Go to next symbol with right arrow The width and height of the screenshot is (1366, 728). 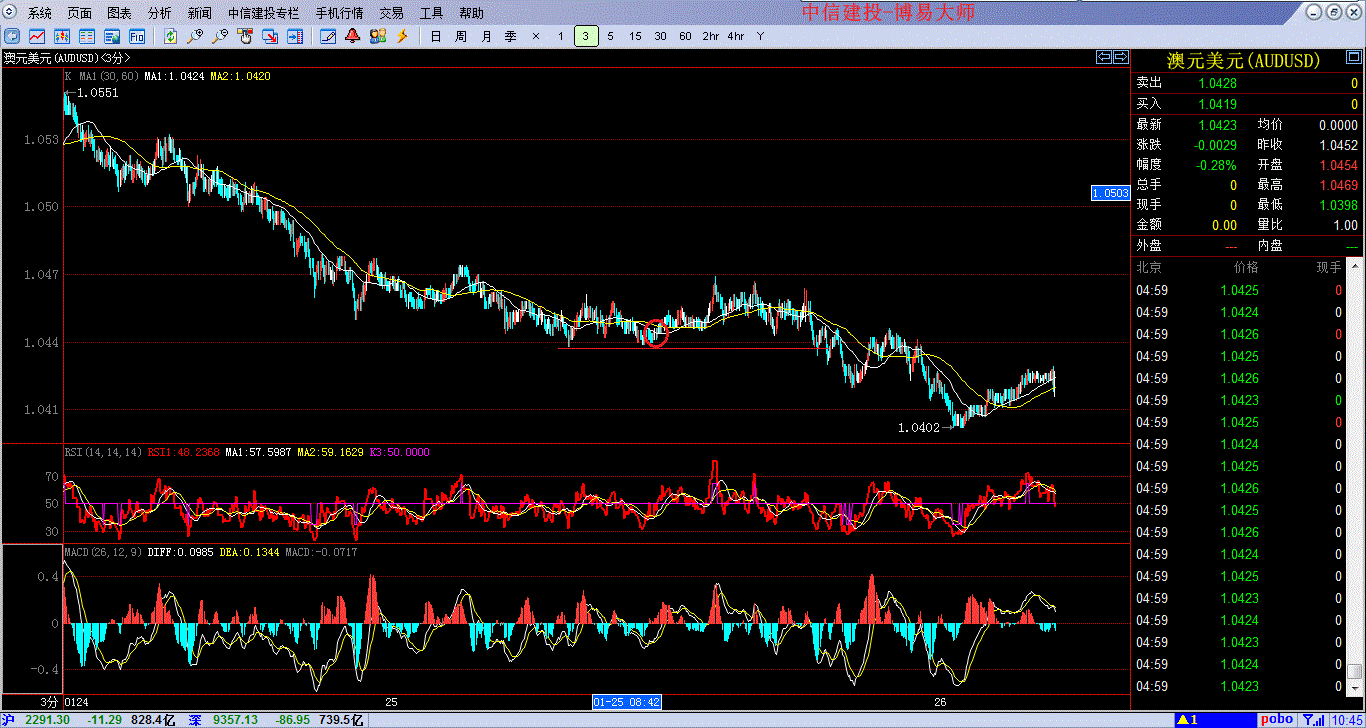pos(1120,57)
